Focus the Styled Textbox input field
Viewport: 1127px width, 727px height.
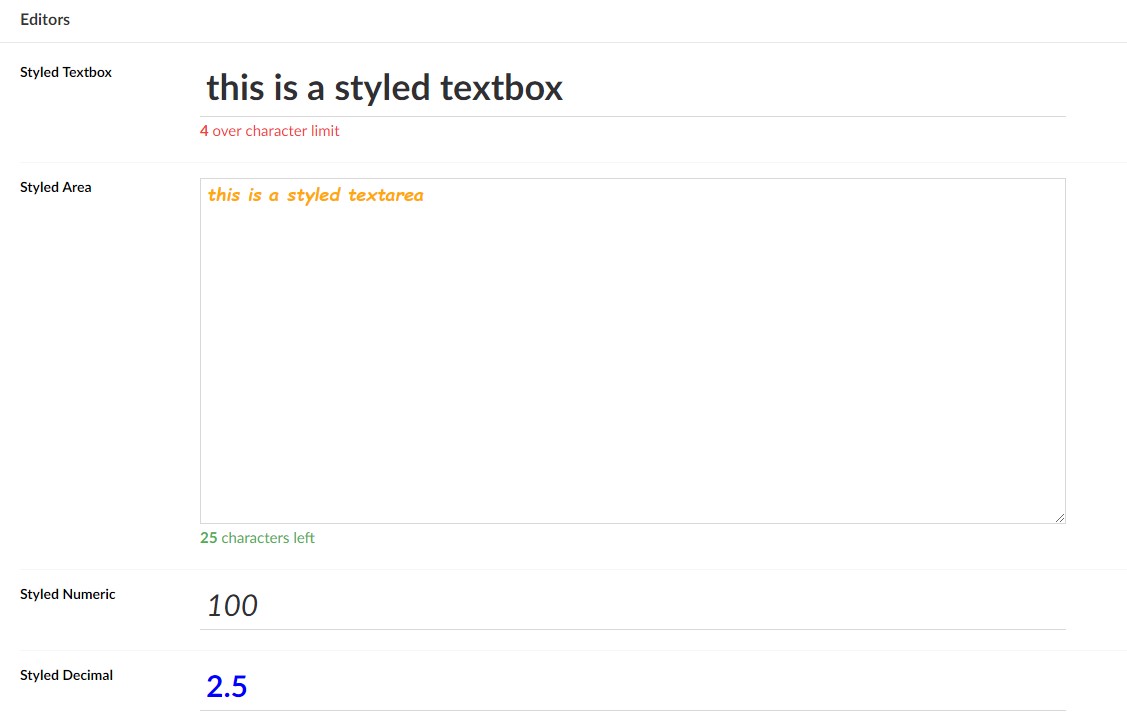(632, 88)
